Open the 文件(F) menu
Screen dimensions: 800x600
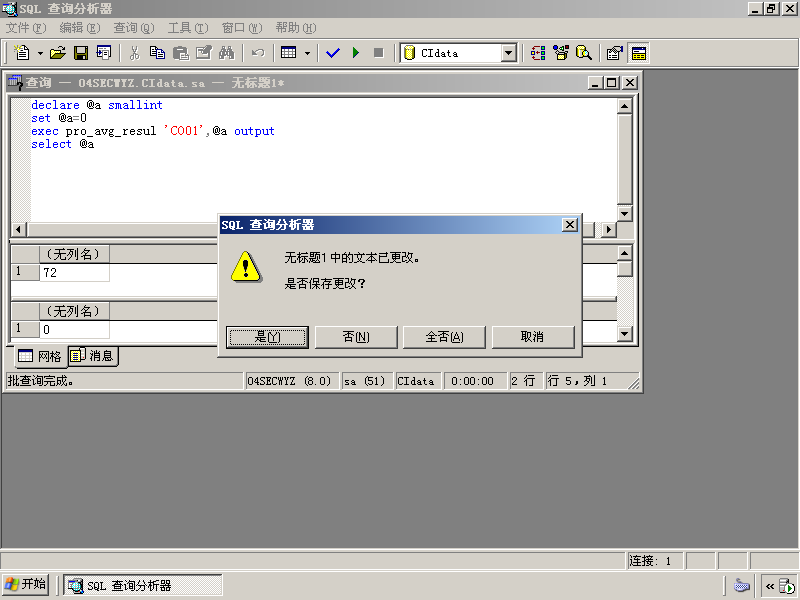click(26, 28)
